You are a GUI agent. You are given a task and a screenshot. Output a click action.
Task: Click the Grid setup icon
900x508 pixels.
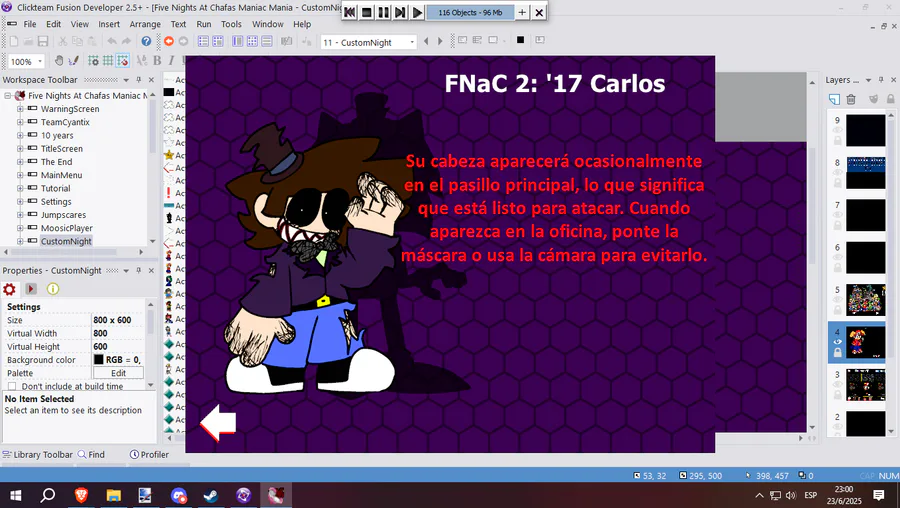(93, 61)
